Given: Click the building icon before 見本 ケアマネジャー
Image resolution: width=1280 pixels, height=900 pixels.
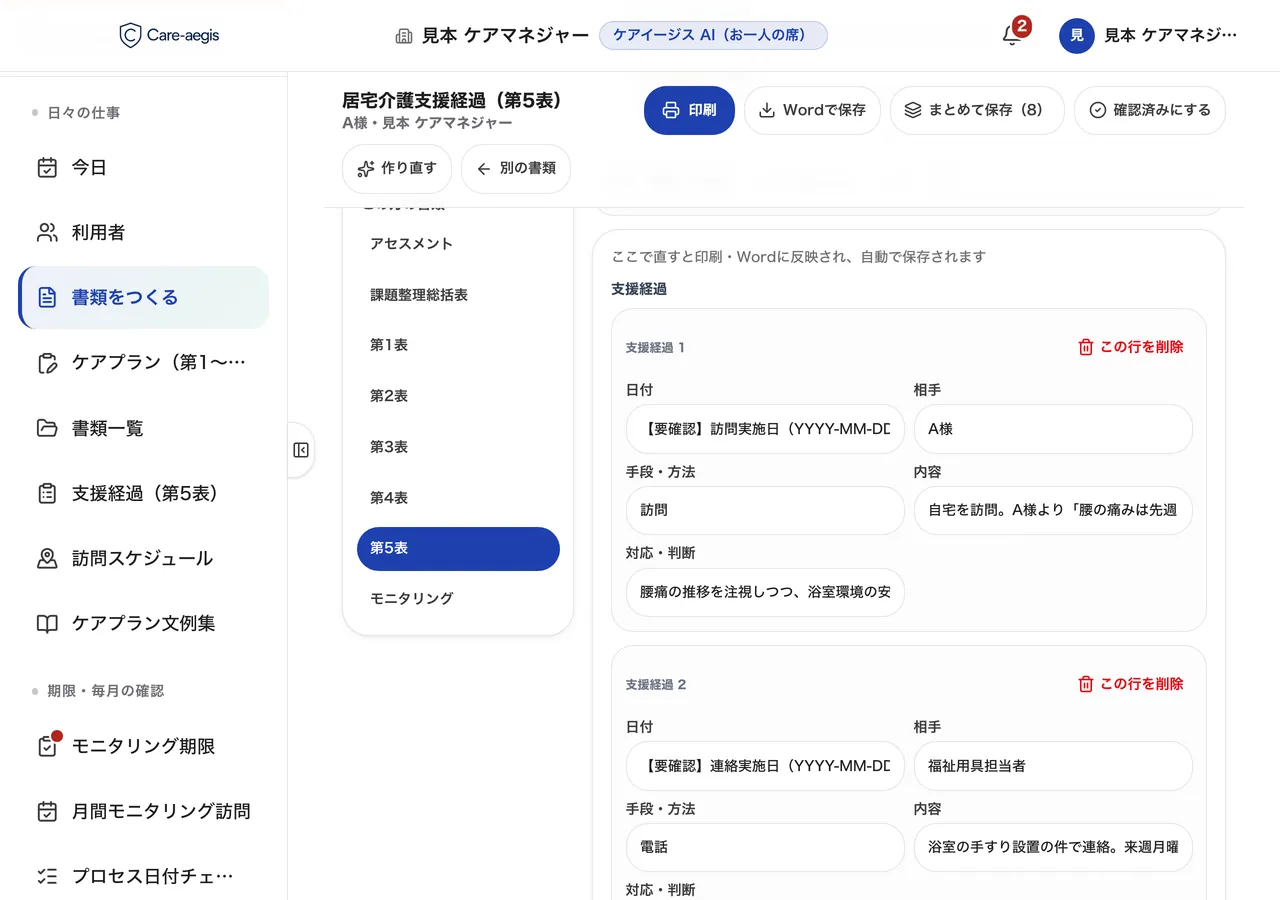Looking at the screenshot, I should tap(404, 36).
